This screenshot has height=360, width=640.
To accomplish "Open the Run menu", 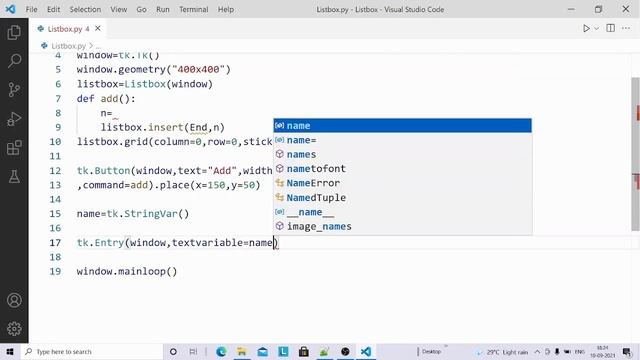I will 163,9.
